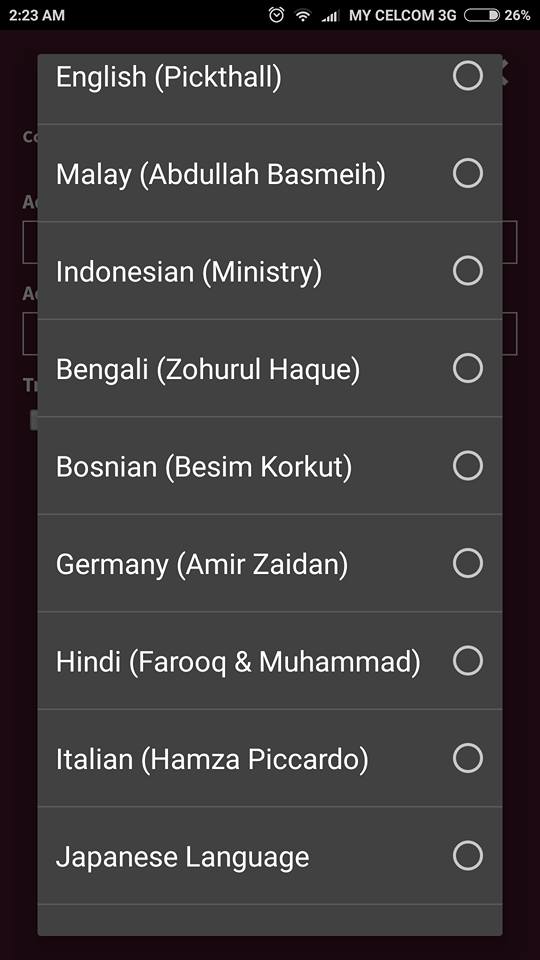Tap the Wi-Fi icon in status bar

303,15
